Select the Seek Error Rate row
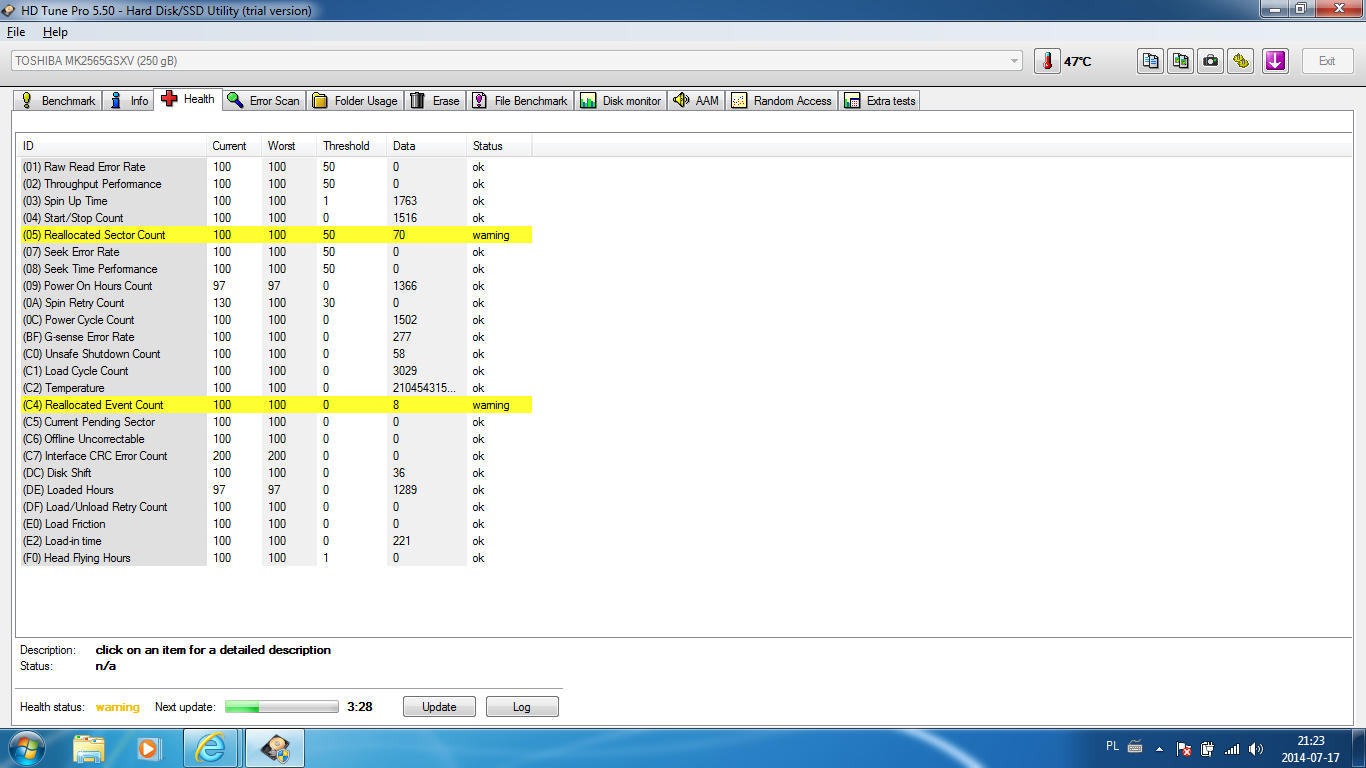 tap(276, 252)
